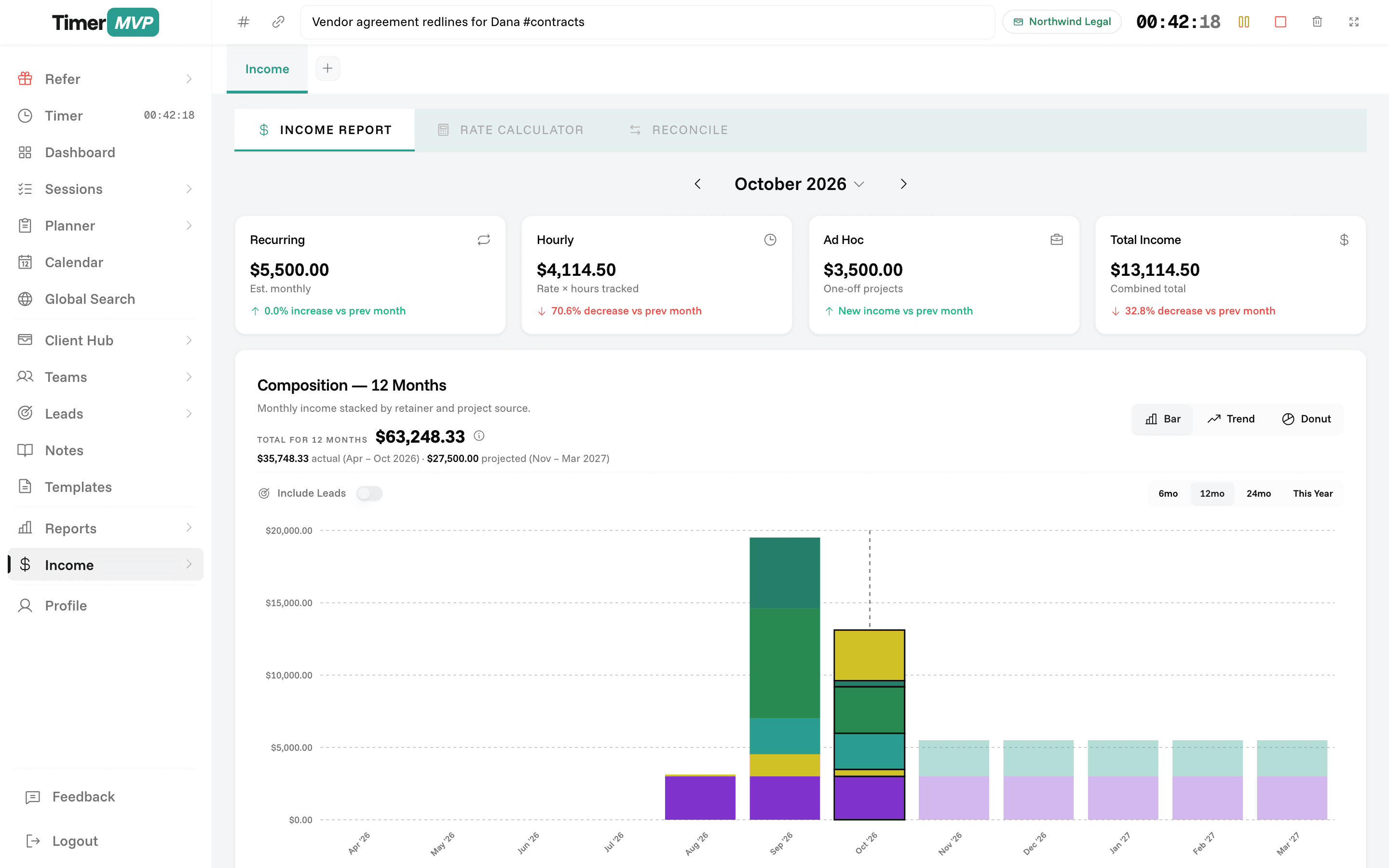Go to the next month
The image size is (1389, 868).
[903, 184]
